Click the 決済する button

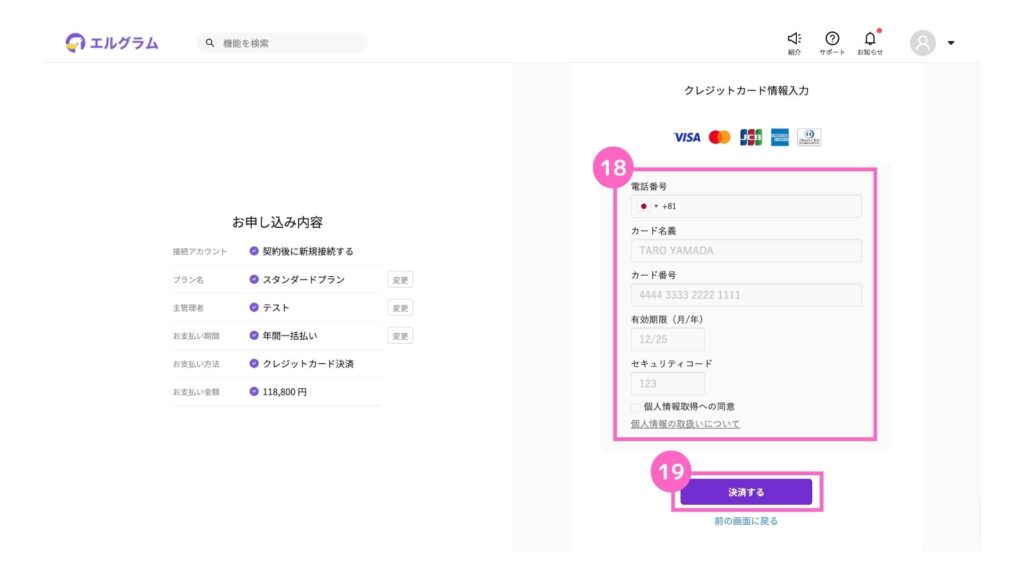[746, 492]
